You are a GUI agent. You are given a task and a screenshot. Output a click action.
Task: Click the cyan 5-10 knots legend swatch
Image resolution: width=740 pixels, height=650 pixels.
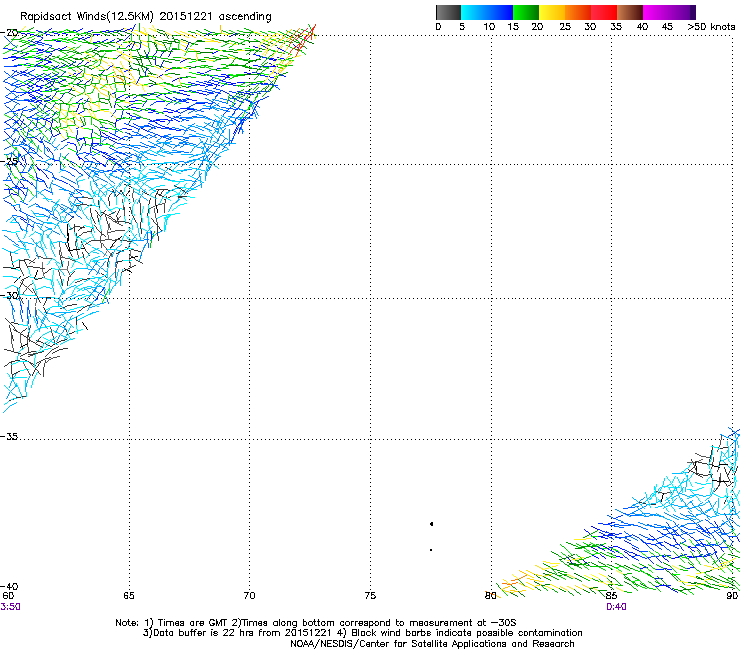(474, 12)
